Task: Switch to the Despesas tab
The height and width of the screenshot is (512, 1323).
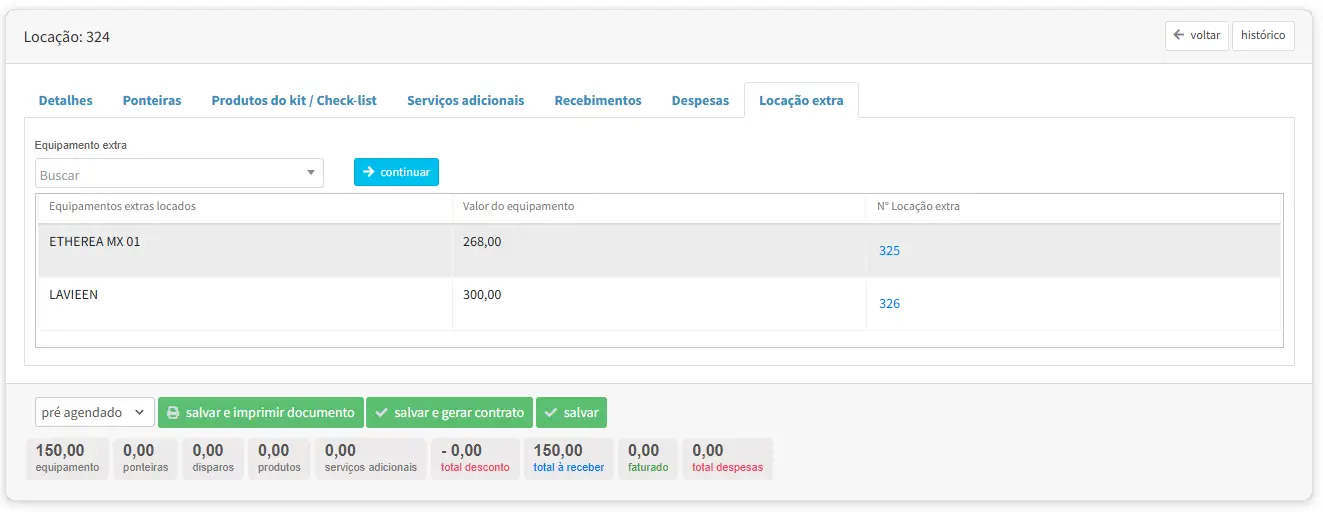Action: tap(700, 100)
